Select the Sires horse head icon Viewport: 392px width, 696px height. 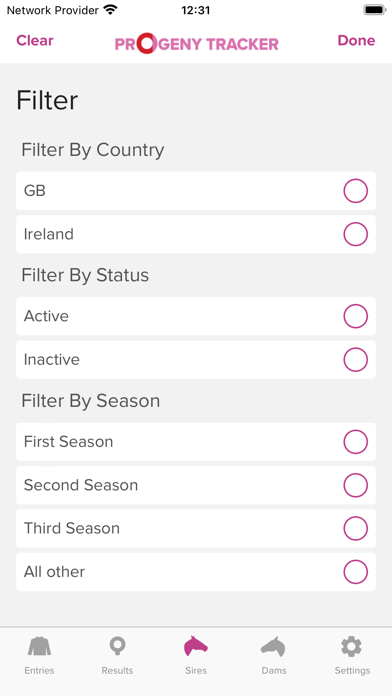[x=196, y=646]
